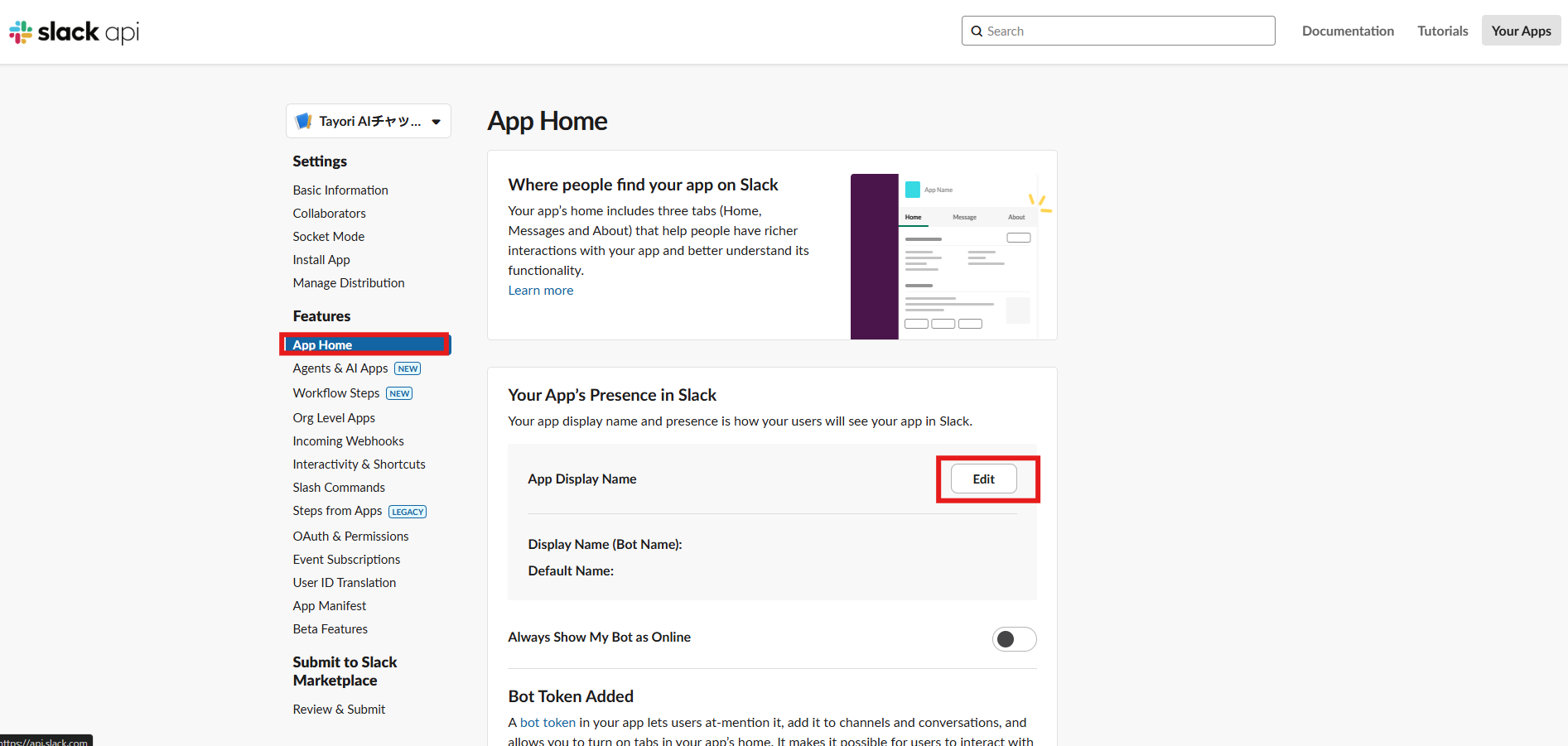Screen dimensions: 1568x746
Task: Open the Documentation menu item
Action: click(1348, 31)
